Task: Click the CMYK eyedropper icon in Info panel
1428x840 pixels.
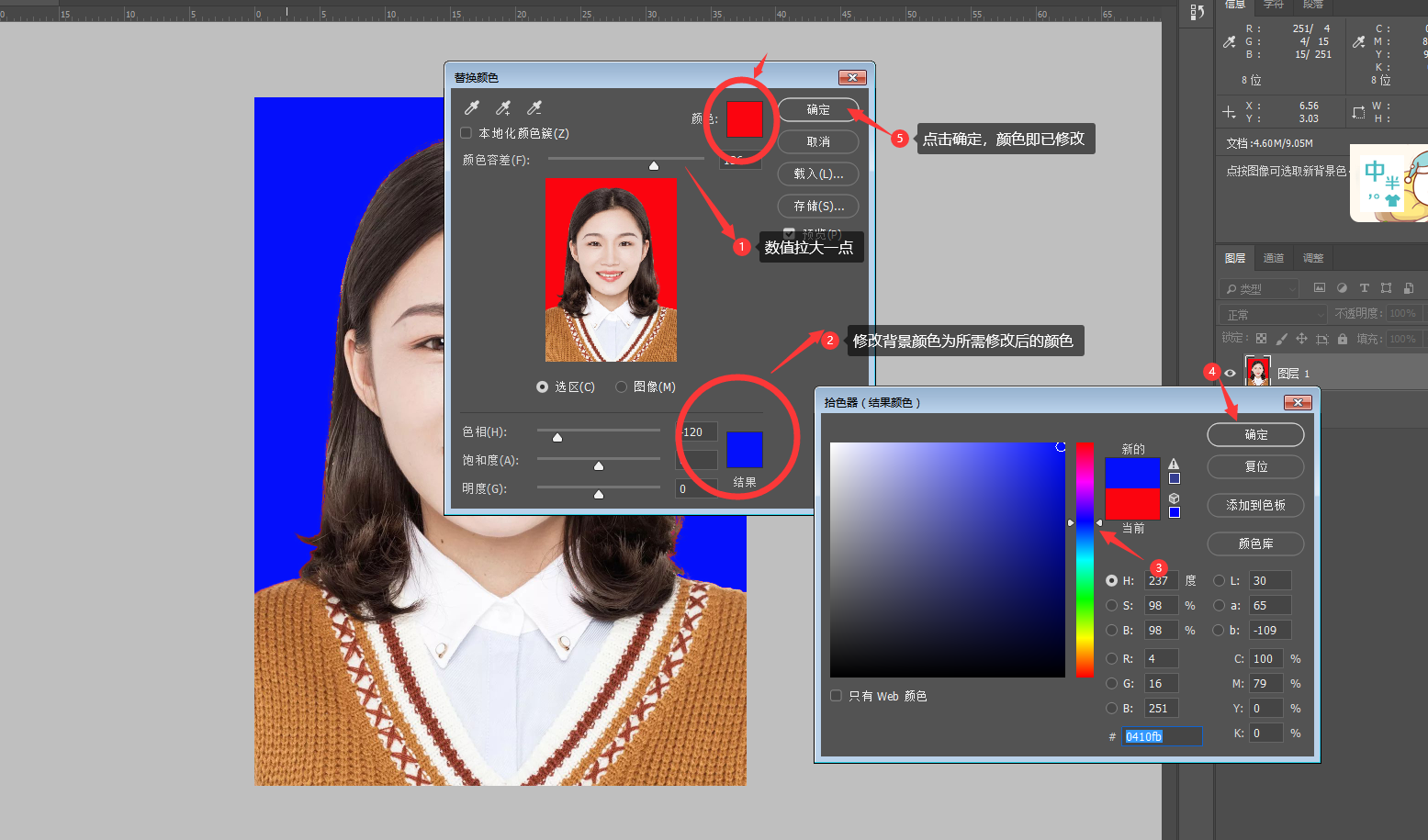Action: [1359, 41]
